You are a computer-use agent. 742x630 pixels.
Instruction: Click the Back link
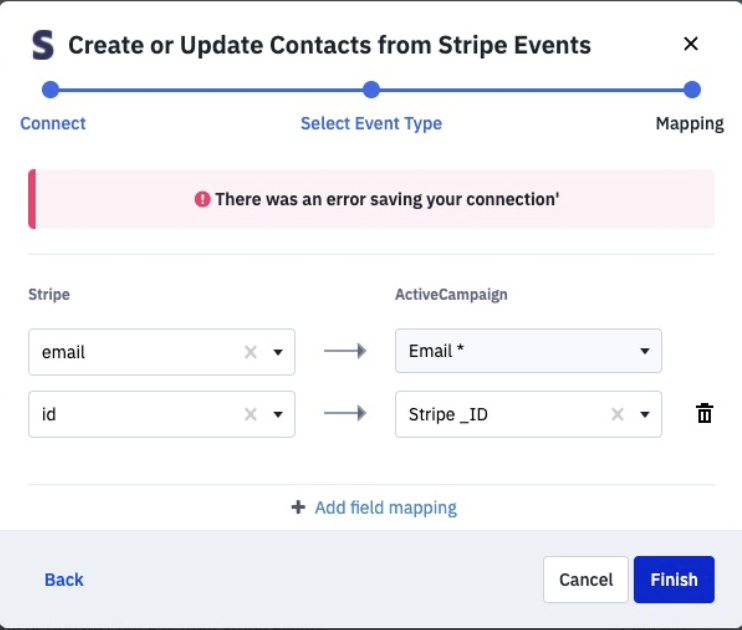pyautogui.click(x=64, y=579)
